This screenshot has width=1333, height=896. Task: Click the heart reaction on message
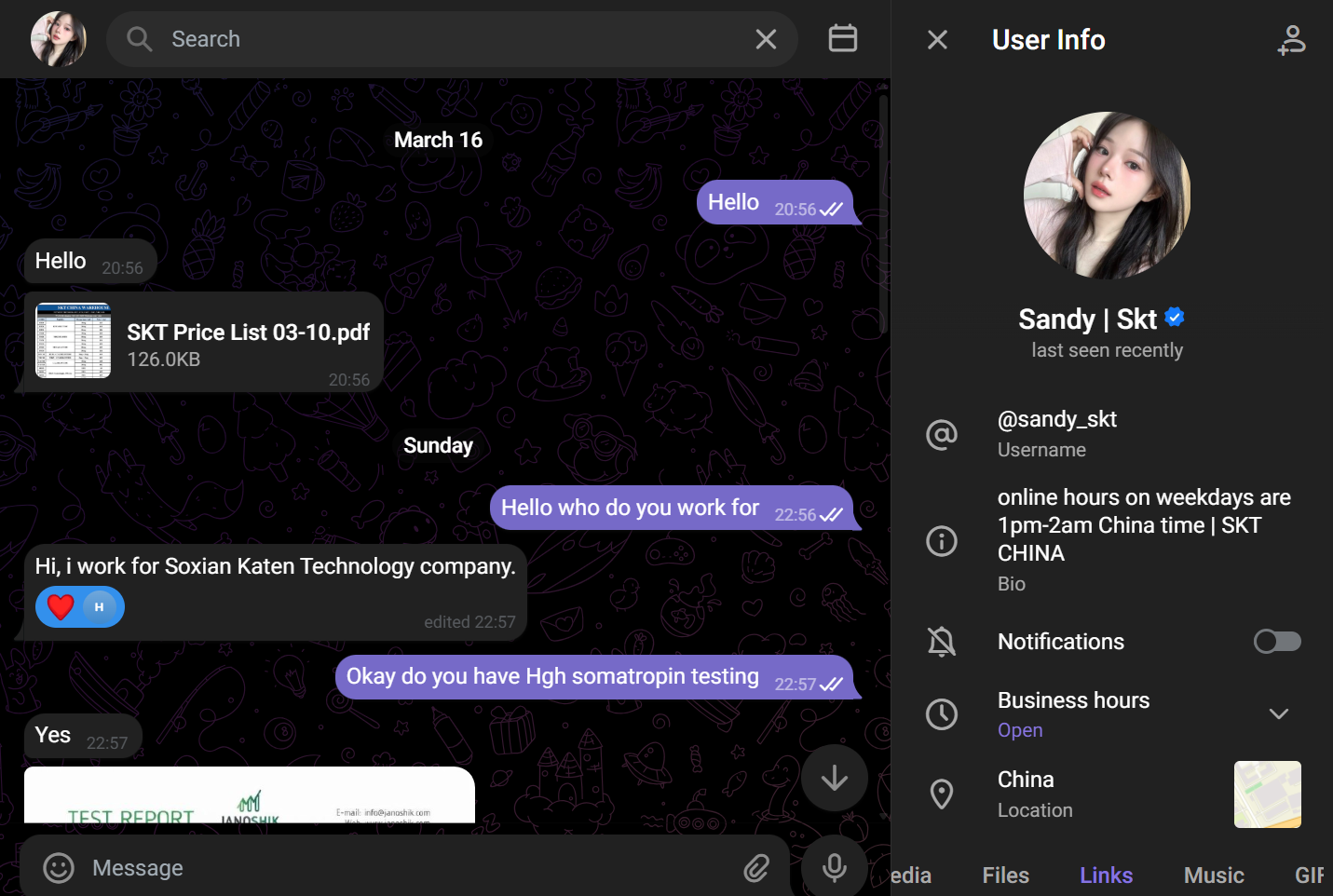coord(61,607)
